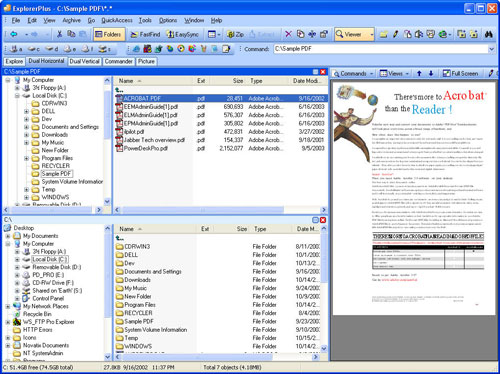Open the Options menu
The image size is (500, 374).
168,20
